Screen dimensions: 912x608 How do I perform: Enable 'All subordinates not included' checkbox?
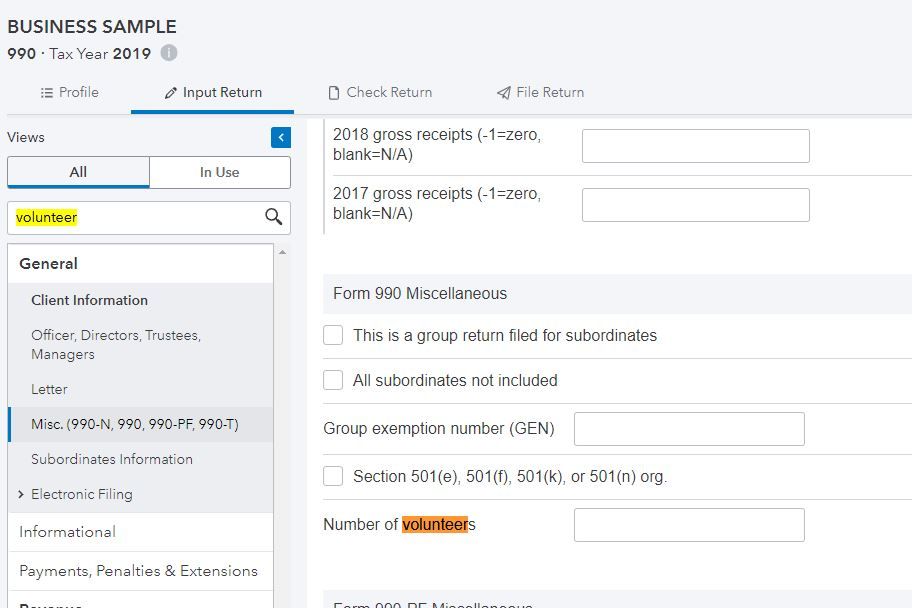pyautogui.click(x=333, y=381)
